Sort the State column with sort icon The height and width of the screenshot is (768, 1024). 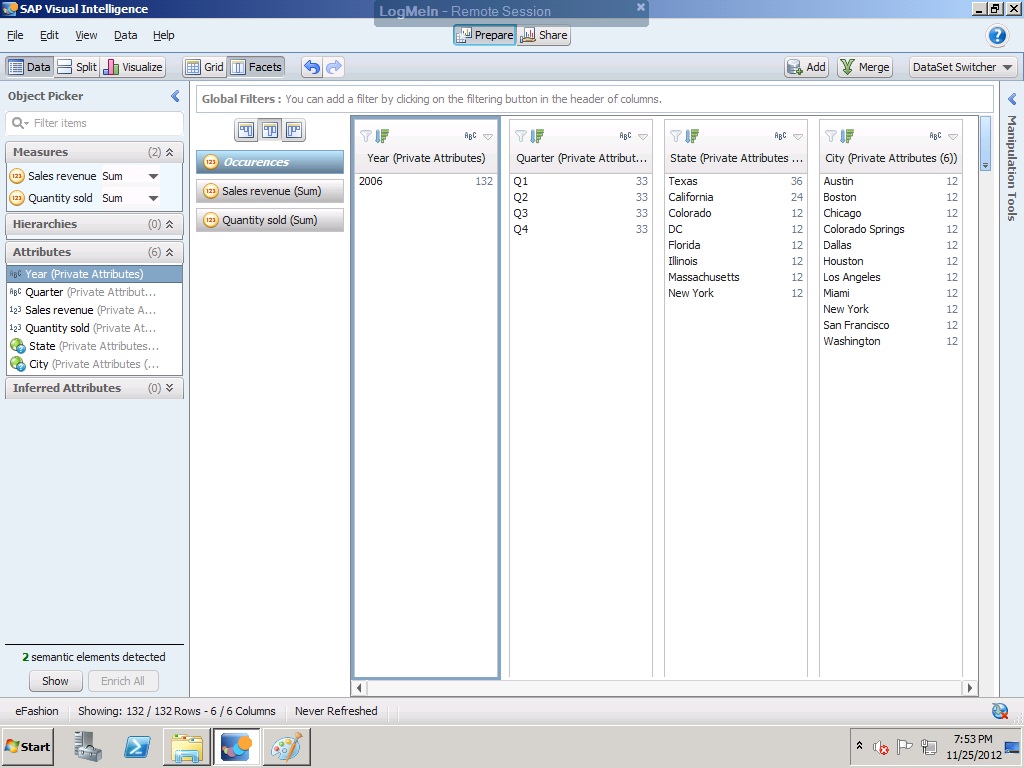click(692, 136)
